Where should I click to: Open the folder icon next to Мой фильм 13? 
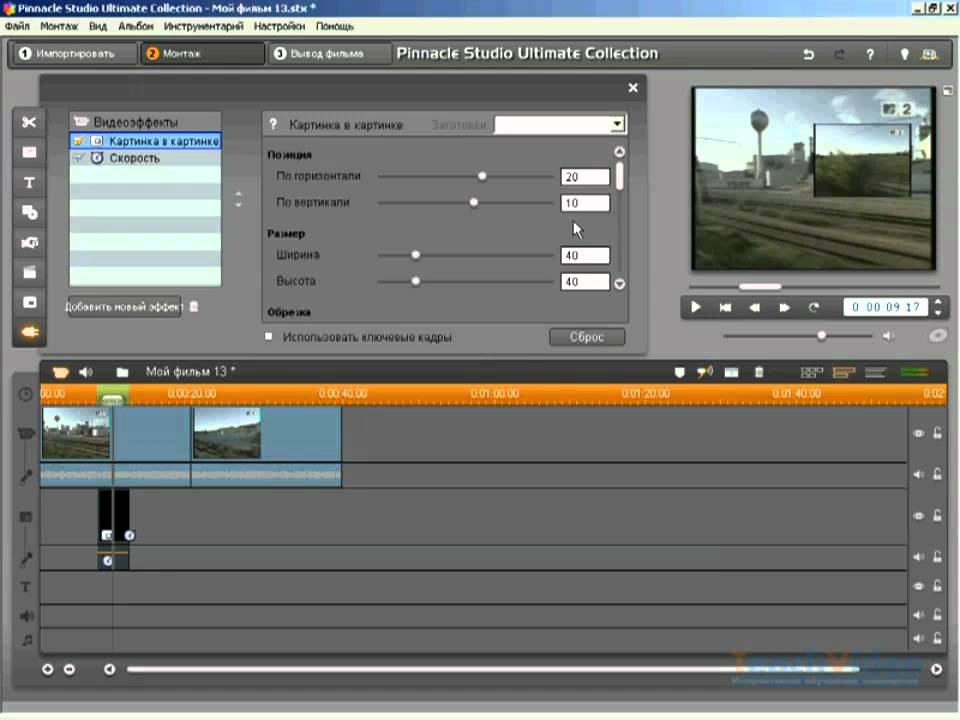122,372
